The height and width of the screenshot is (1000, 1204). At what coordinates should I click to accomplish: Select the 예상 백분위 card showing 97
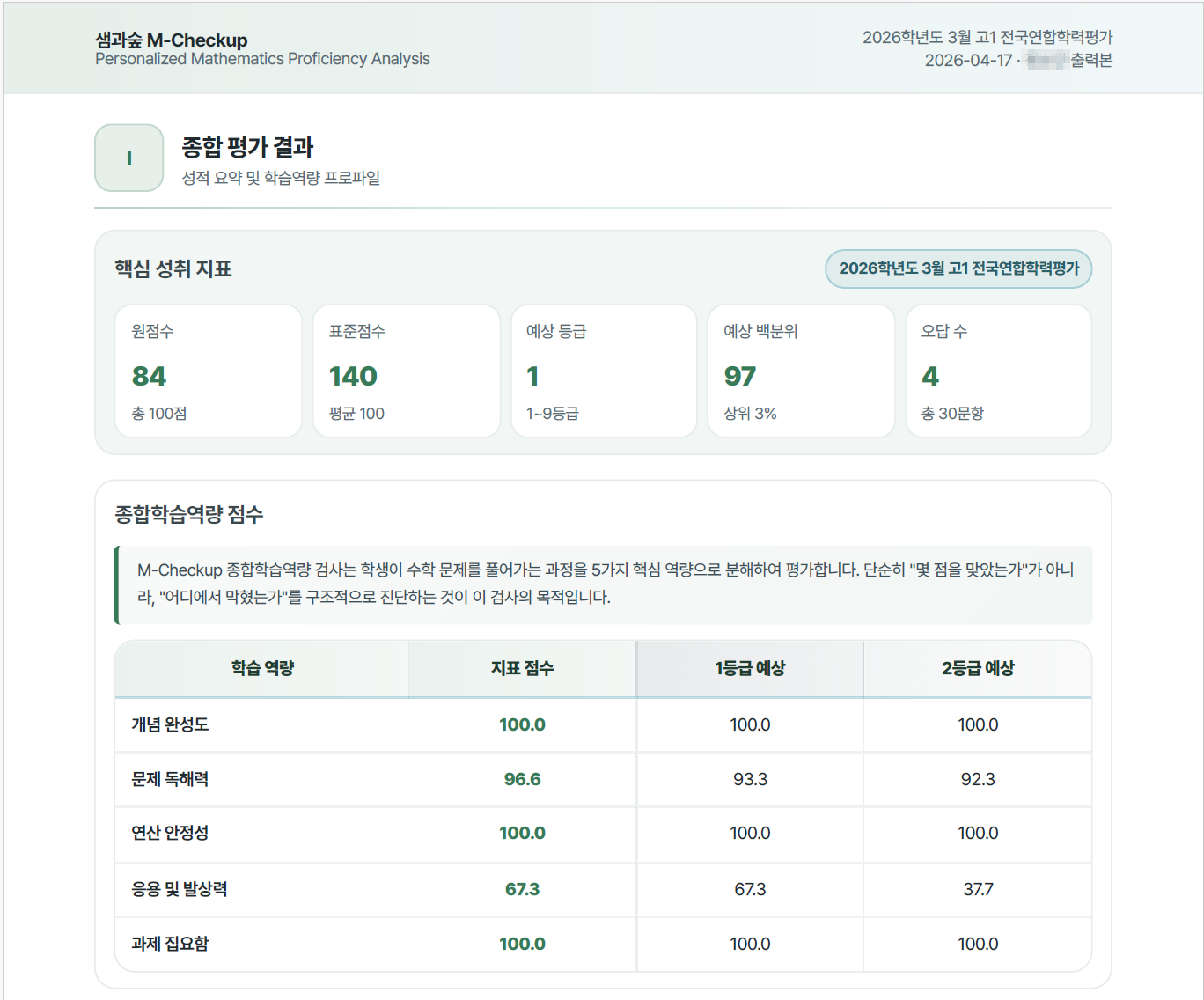point(801,371)
